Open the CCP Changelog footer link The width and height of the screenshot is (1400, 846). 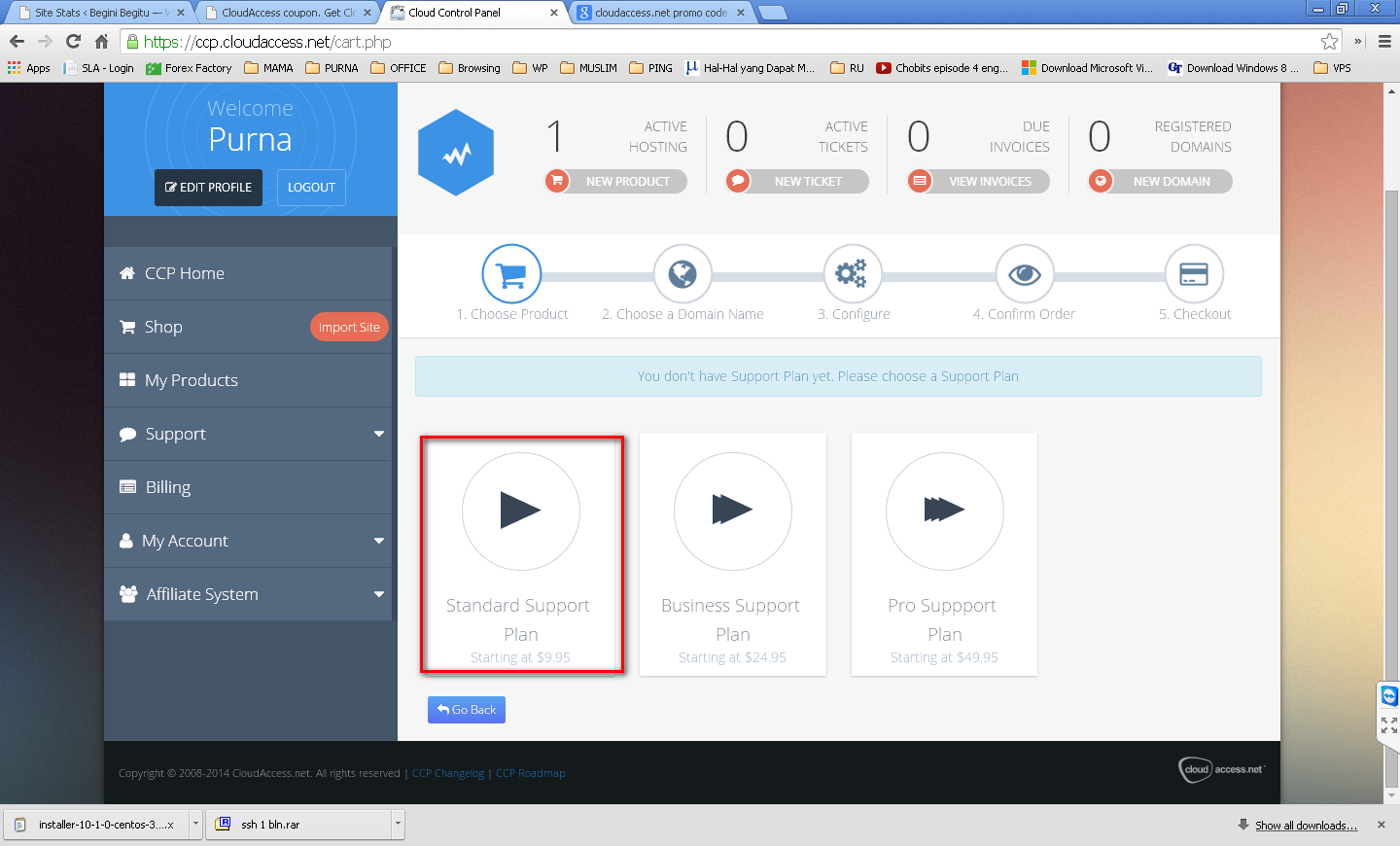[x=448, y=773]
